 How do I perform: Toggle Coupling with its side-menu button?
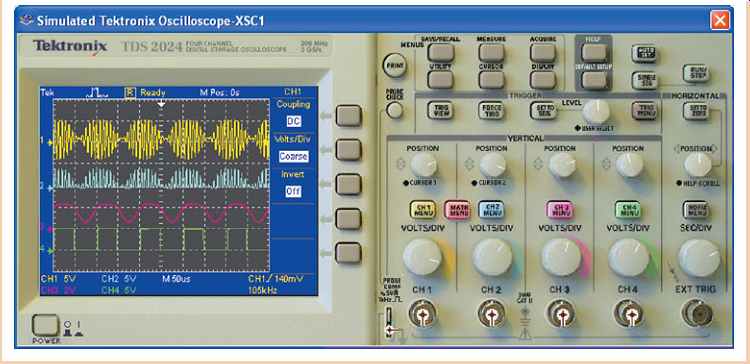tap(348, 116)
